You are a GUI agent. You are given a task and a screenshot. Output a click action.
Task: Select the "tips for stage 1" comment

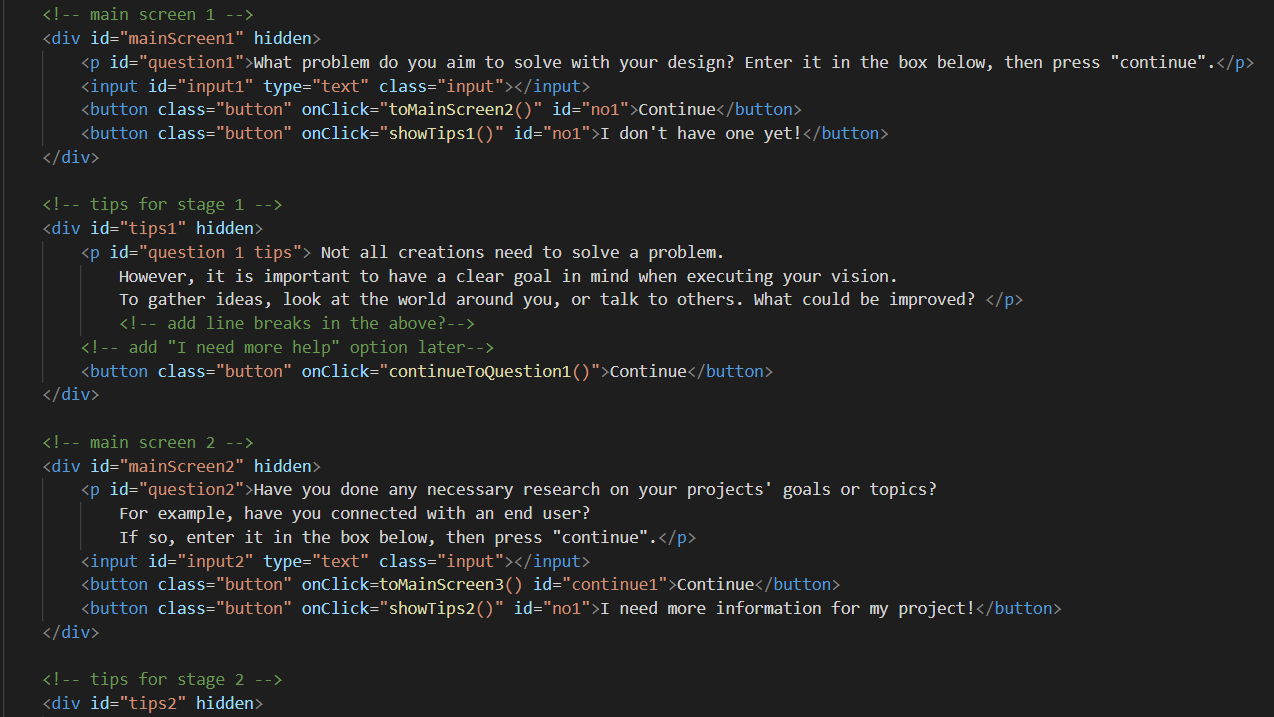tap(162, 205)
